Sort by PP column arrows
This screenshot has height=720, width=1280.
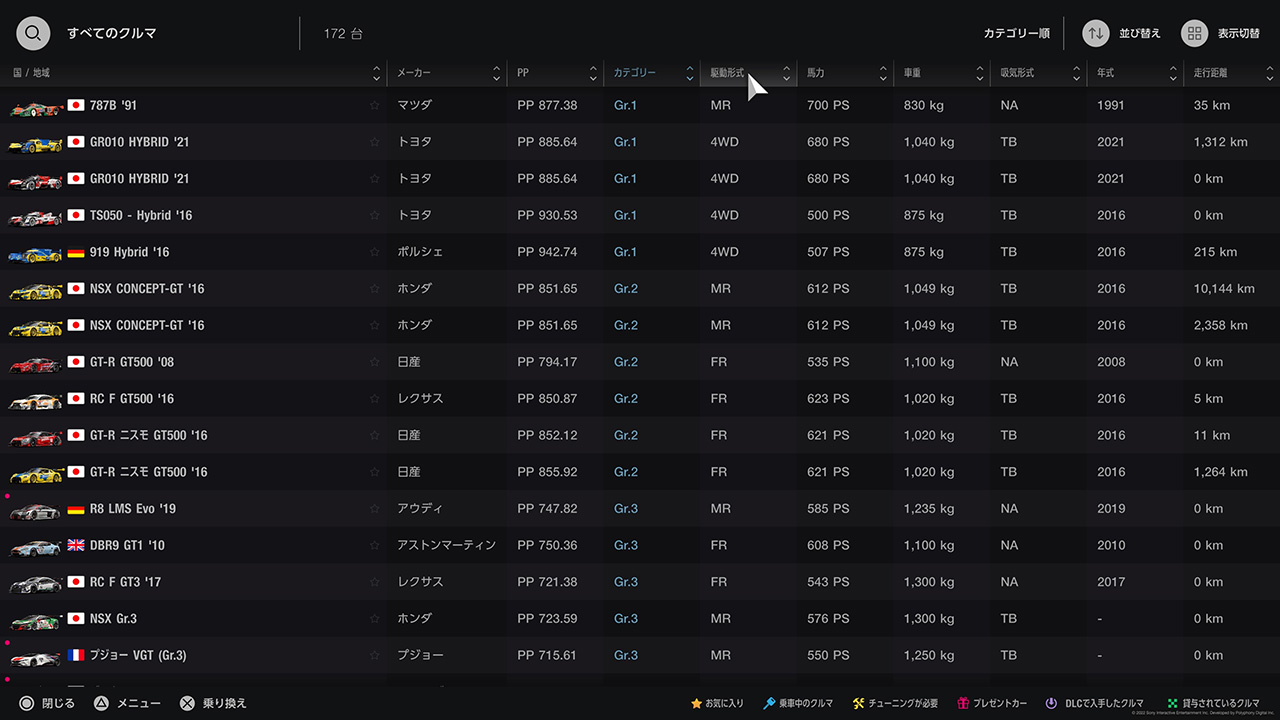593,73
